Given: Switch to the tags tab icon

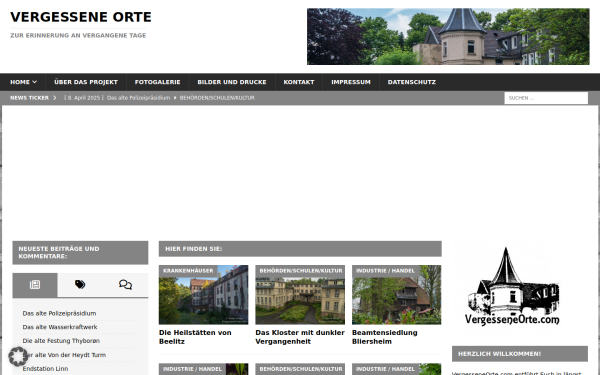Looking at the screenshot, I should tap(80, 284).
